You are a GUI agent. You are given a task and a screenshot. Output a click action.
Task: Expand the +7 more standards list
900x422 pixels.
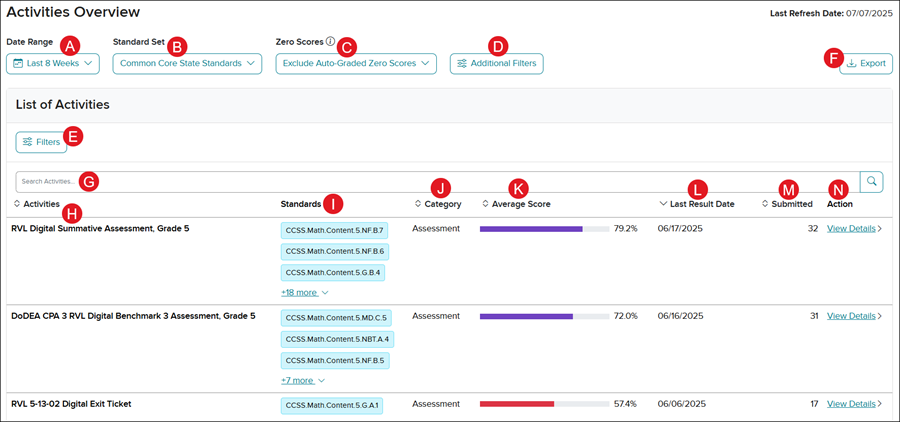point(304,381)
